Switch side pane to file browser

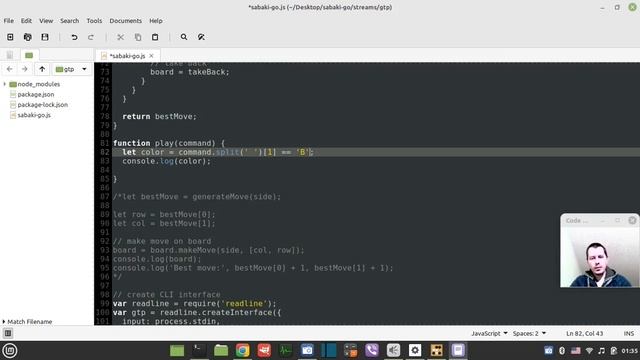tap(29, 55)
